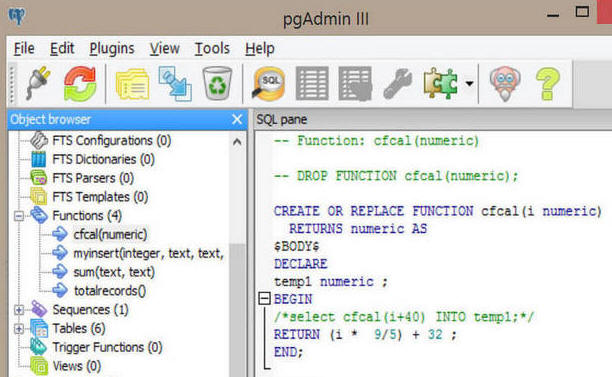The width and height of the screenshot is (612, 377).
Task: Expand the Sequences (1) node
Action: pos(19,310)
